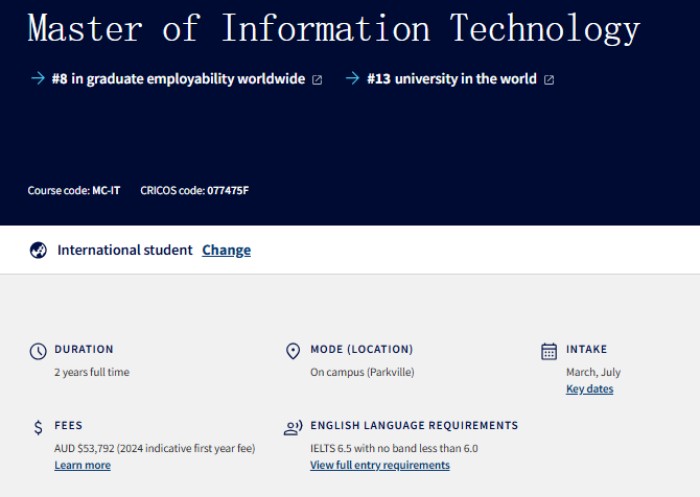Screen dimensions: 700x497
Task: Open the #8 in graduate employability link
Action: [x=178, y=78]
